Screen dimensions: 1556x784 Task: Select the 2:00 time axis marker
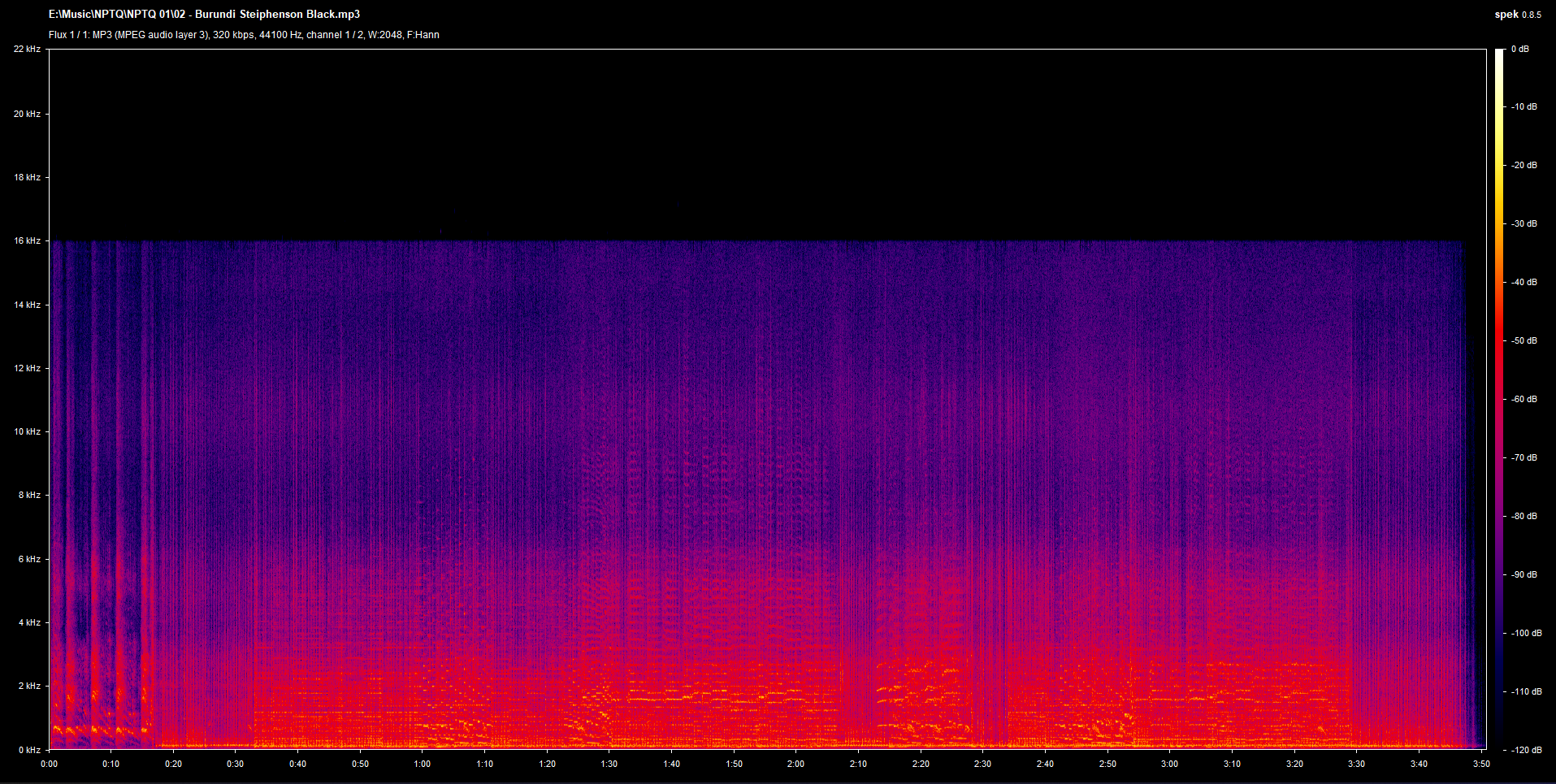point(795,764)
